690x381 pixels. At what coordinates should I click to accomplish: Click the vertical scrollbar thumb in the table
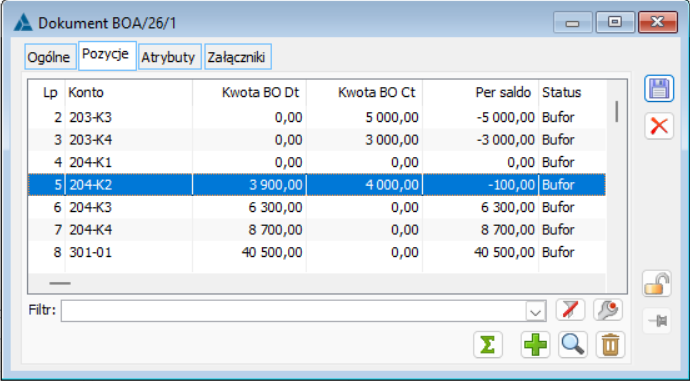coord(617,112)
